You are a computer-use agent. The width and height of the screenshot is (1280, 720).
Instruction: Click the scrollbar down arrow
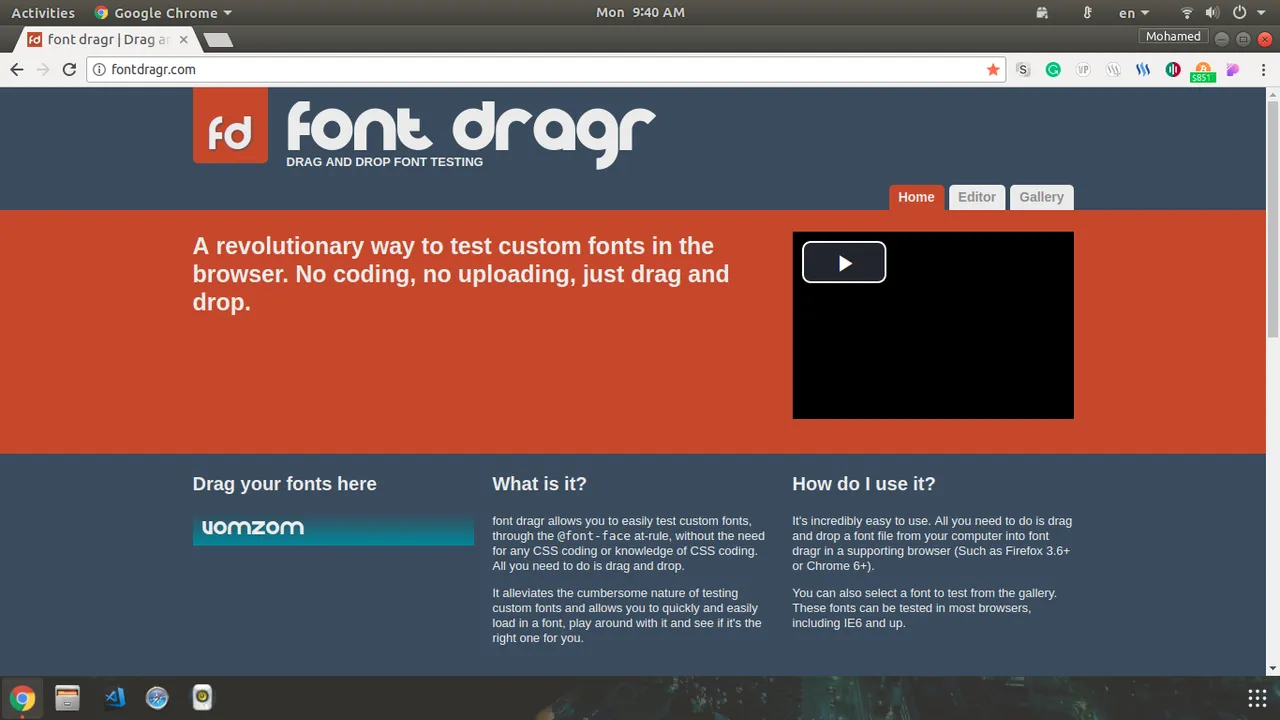click(1272, 668)
